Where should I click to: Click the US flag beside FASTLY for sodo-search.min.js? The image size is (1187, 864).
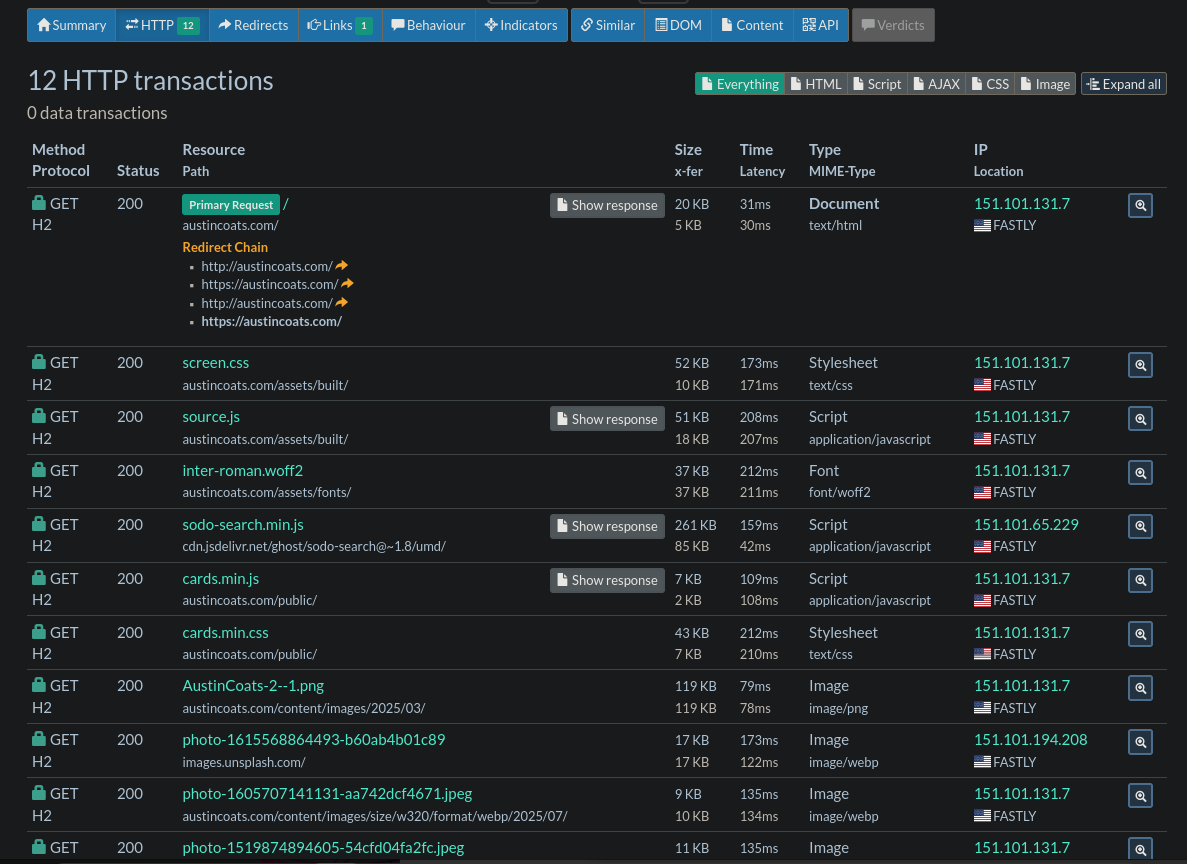tap(982, 548)
